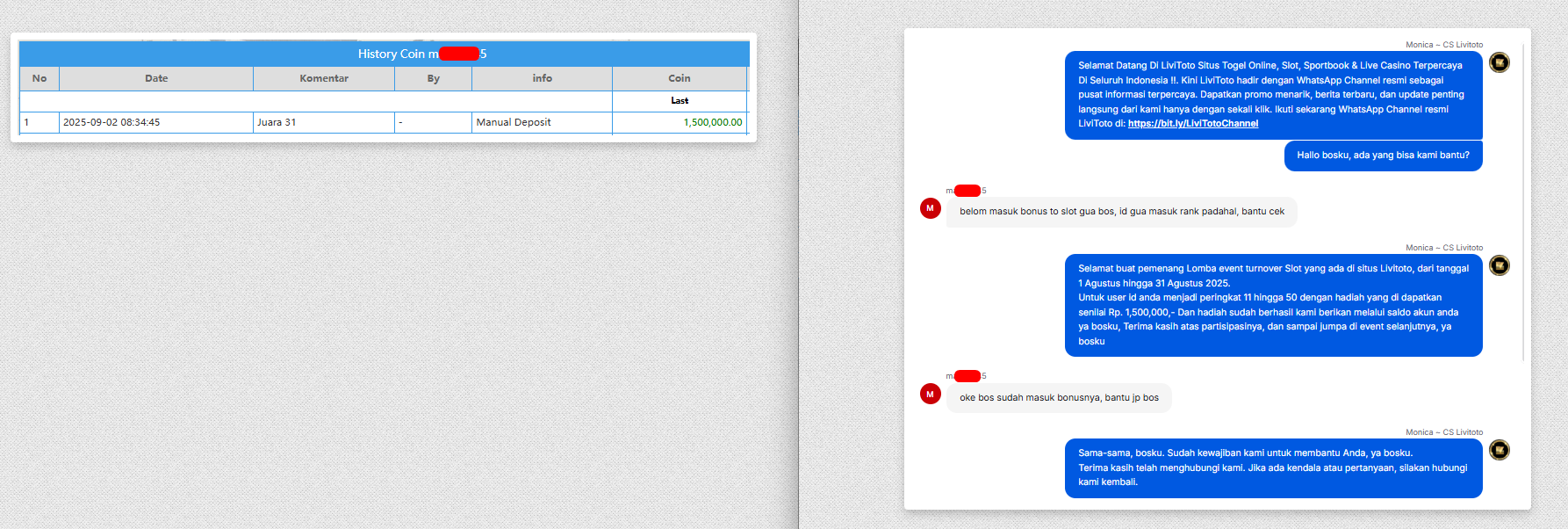The height and width of the screenshot is (529, 1568).
Task: Click the M avatar beside 'belom masuk bonus' message
Action: point(931,208)
